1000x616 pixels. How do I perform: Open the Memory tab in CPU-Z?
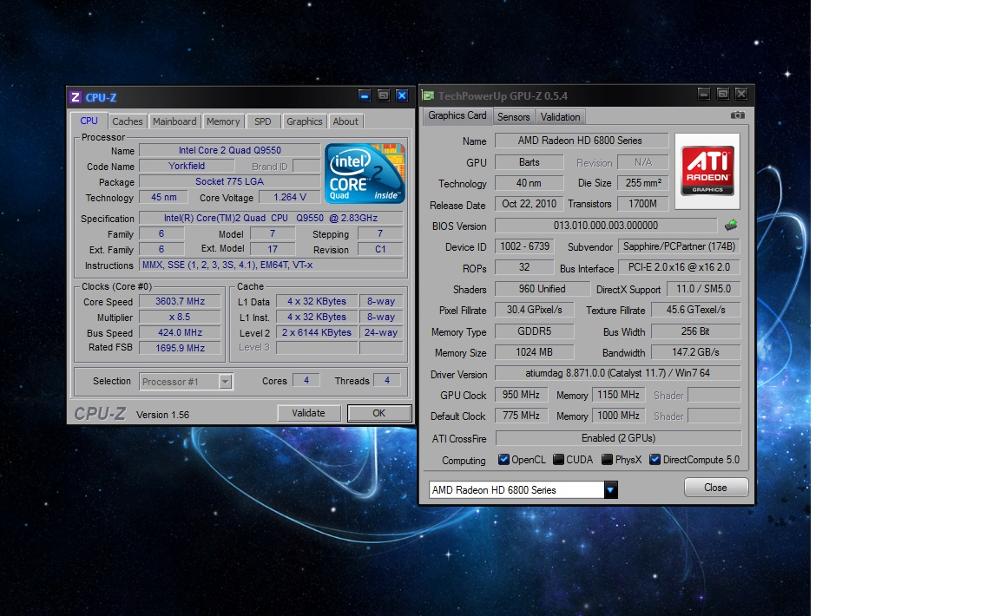[223, 121]
